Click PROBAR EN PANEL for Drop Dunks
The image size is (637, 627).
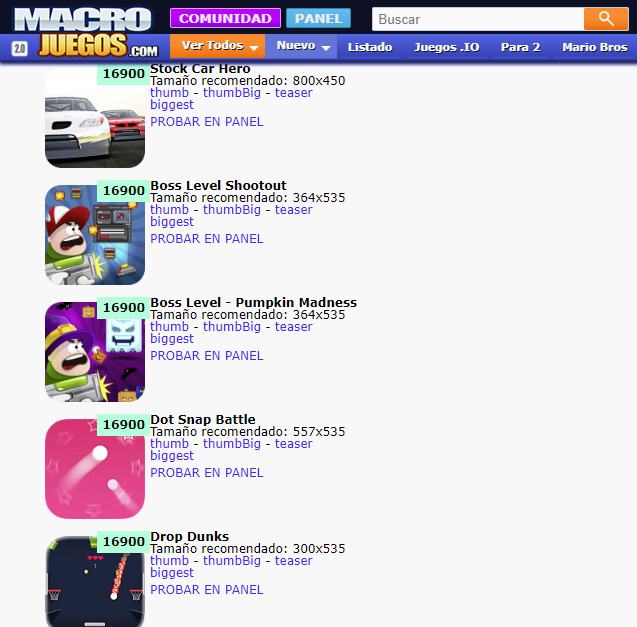(207, 590)
